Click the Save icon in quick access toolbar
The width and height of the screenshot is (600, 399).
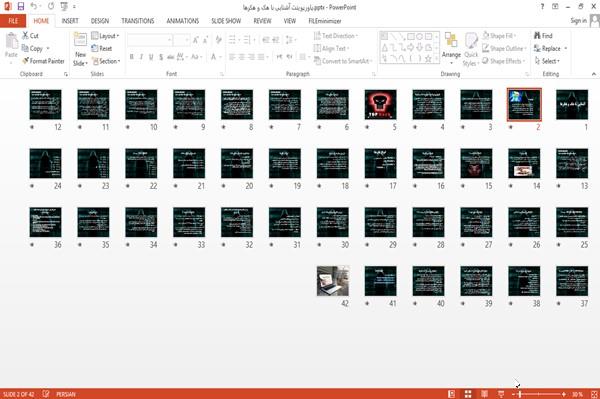21,7
